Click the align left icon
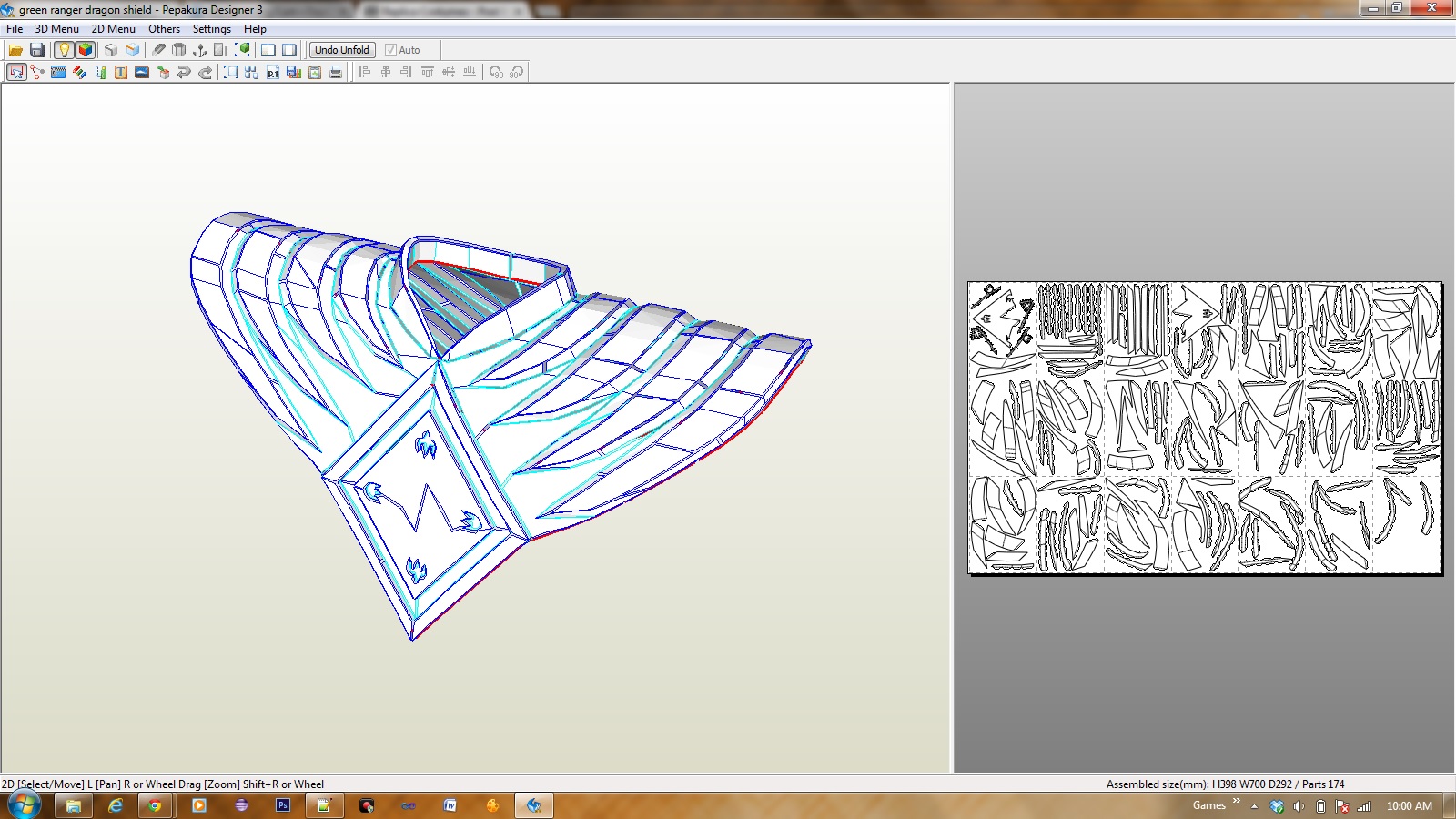Viewport: 1456px width, 819px height. point(365,72)
